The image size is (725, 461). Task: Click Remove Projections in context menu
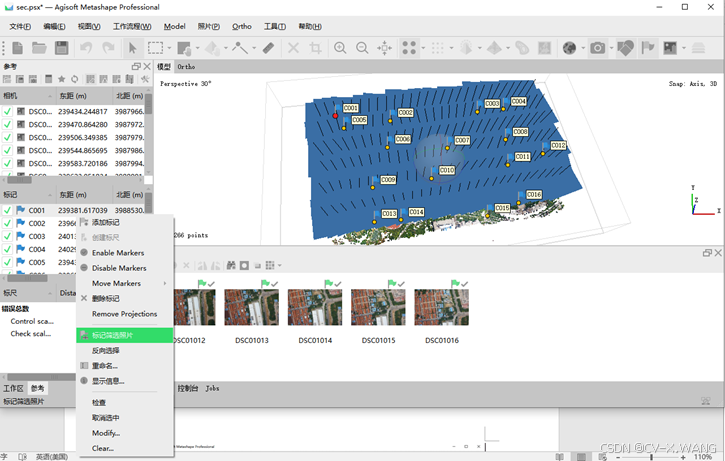click(x=124, y=314)
